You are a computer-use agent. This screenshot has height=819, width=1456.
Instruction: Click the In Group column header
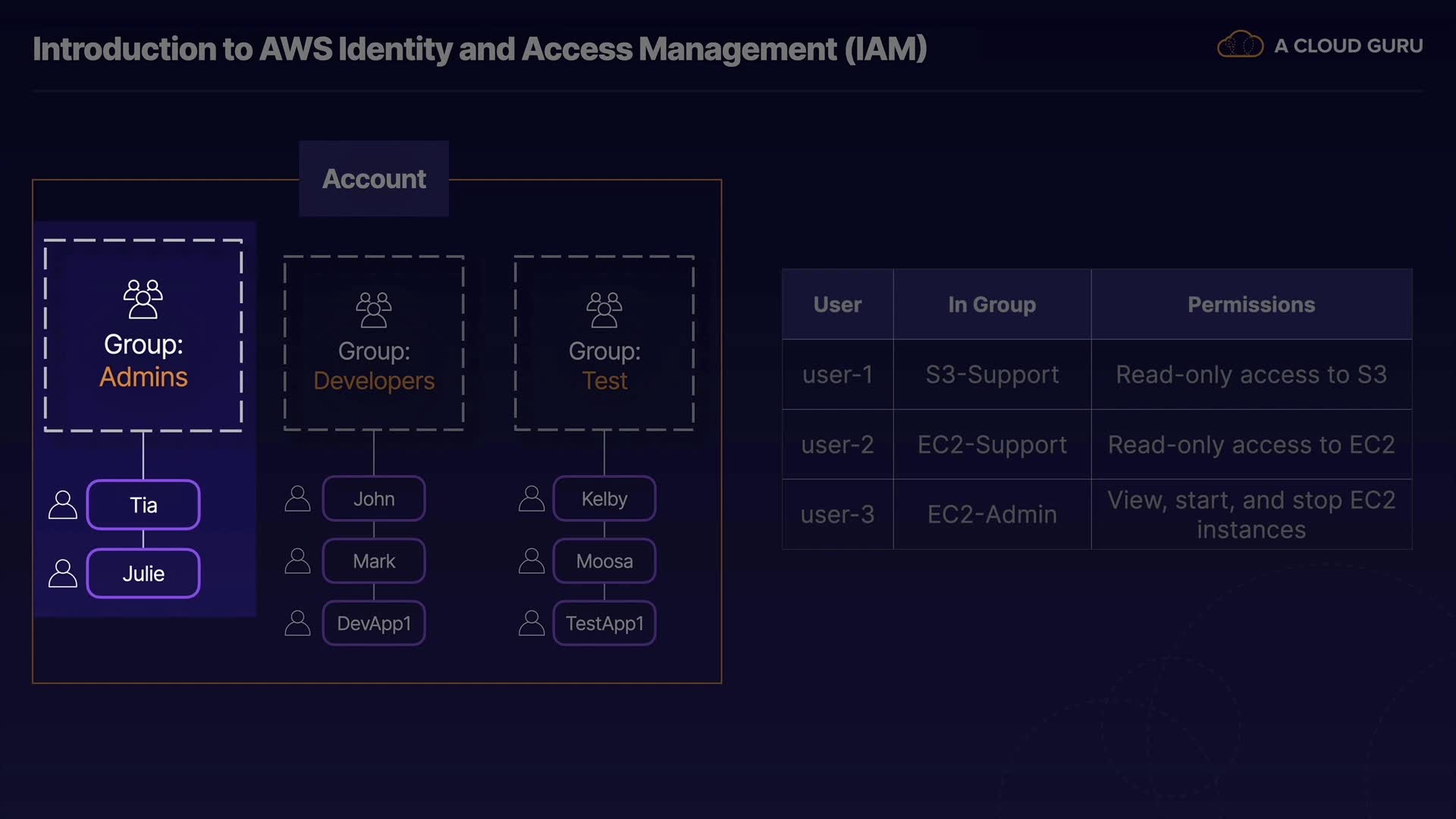992,304
